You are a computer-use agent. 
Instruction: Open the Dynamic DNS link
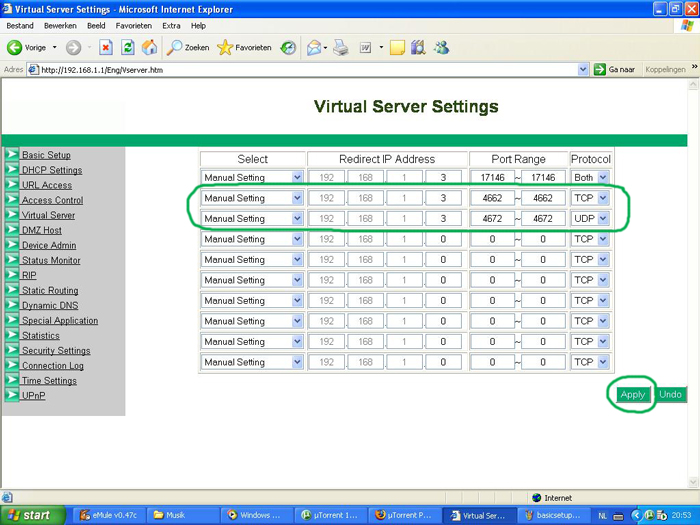tap(50, 305)
